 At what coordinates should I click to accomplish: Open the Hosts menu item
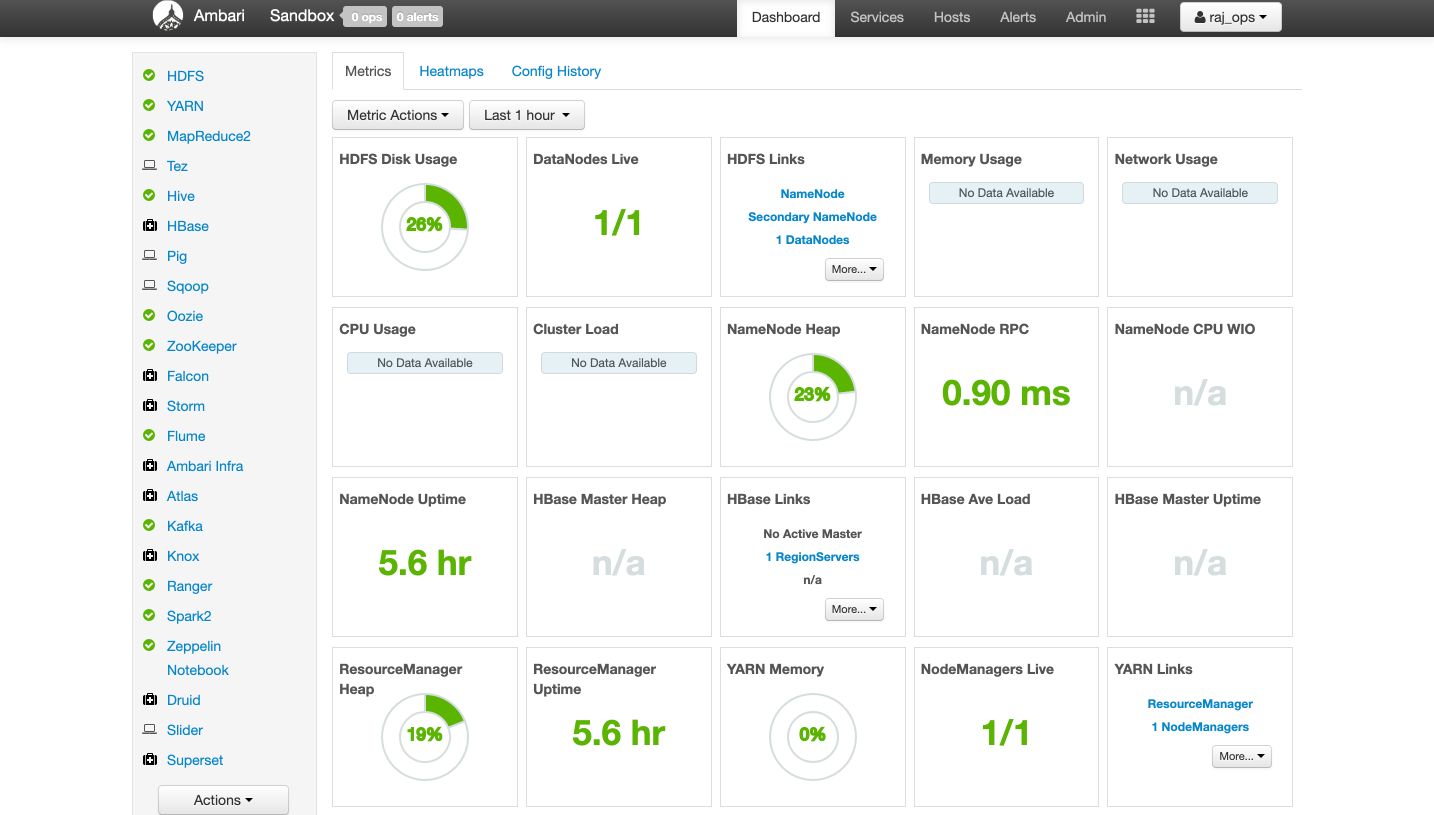[952, 17]
